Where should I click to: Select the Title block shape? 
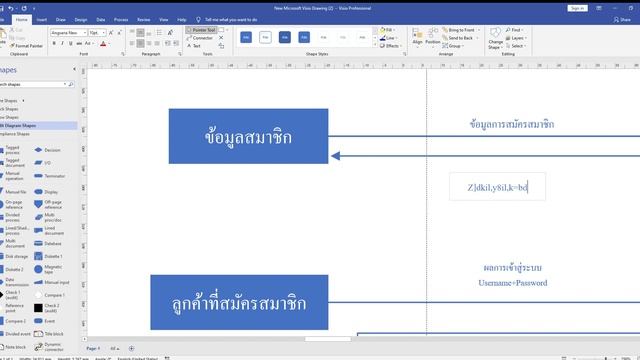tap(49, 334)
